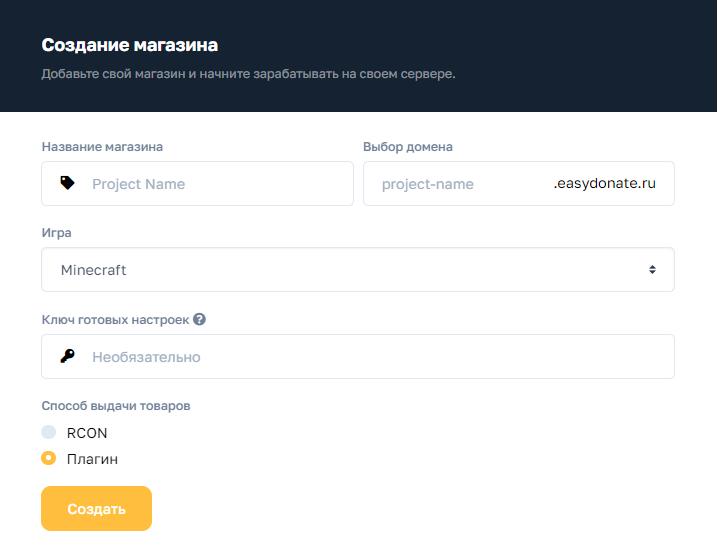This screenshot has height=552, width=717.
Task: Click the Способ выдачи товаров label
Action: [116, 406]
